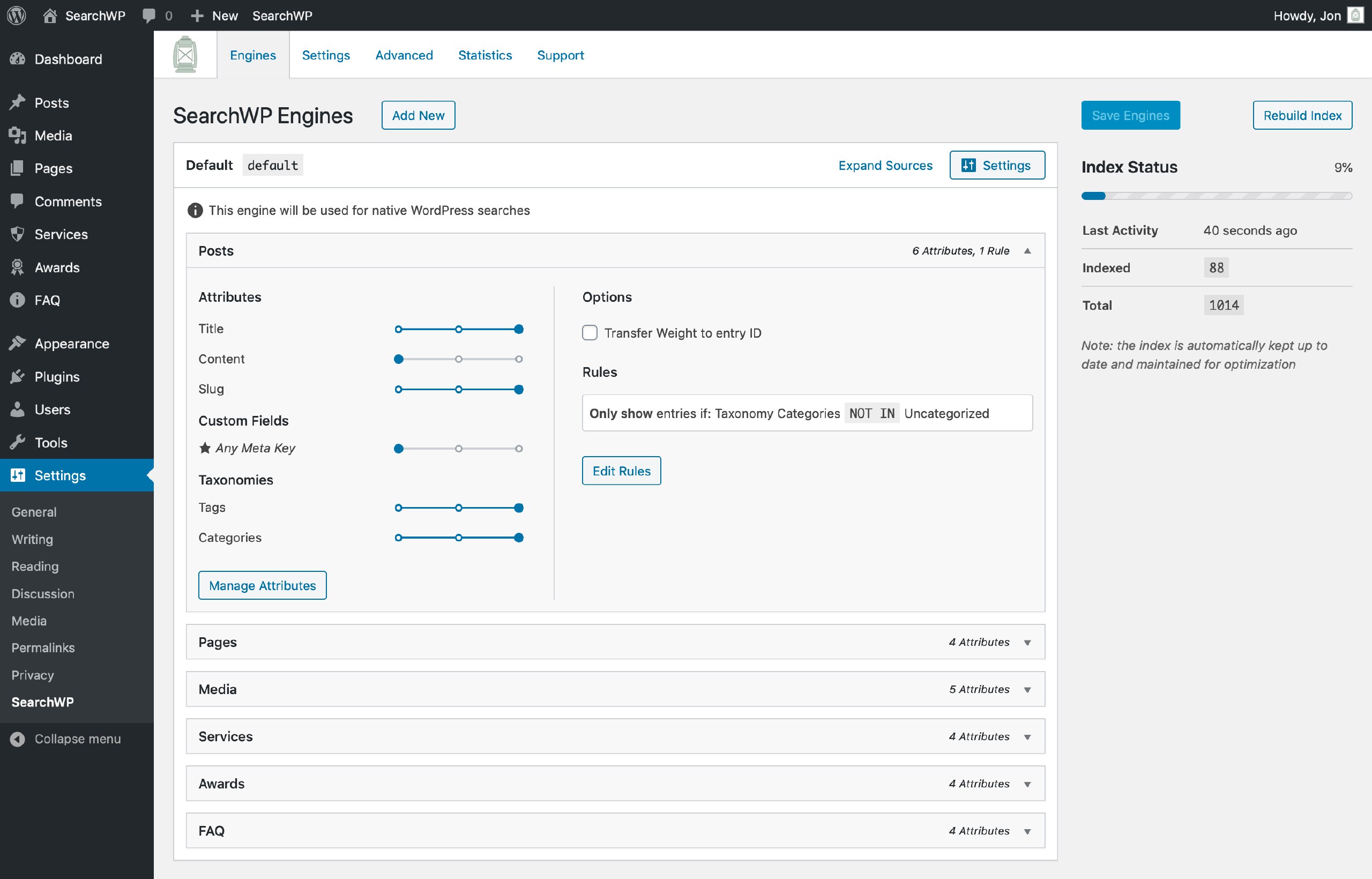Click the Manage Attributes button
This screenshot has height=879, width=1372.
click(263, 586)
